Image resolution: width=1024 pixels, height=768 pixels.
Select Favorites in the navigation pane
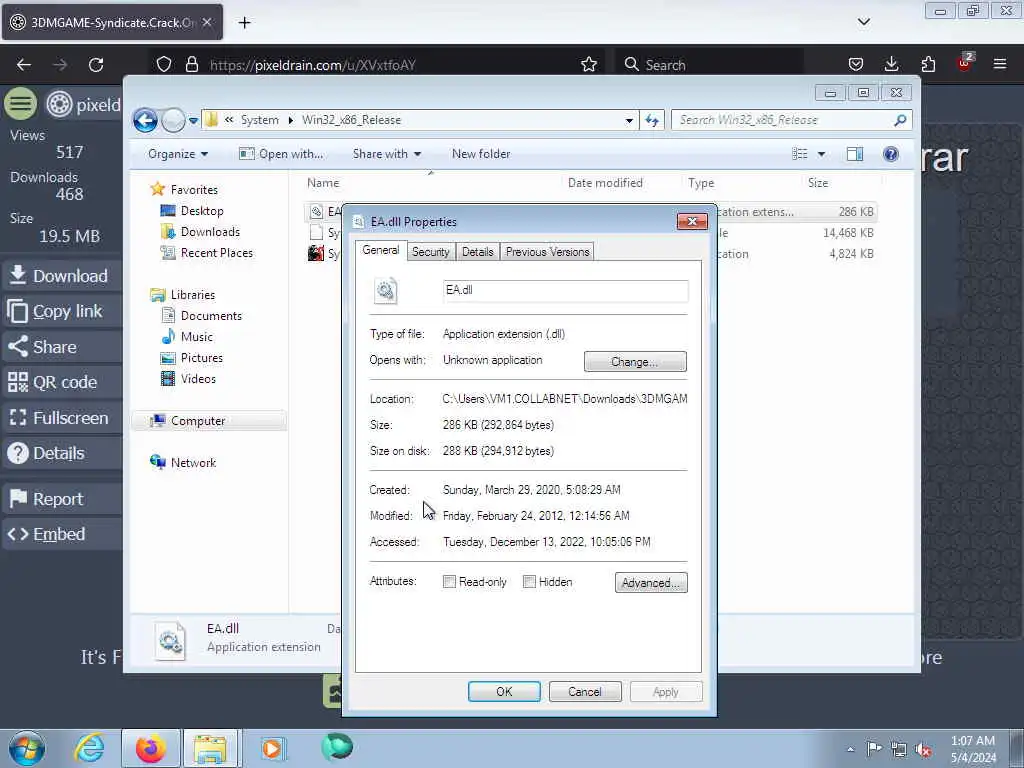[x=194, y=189]
